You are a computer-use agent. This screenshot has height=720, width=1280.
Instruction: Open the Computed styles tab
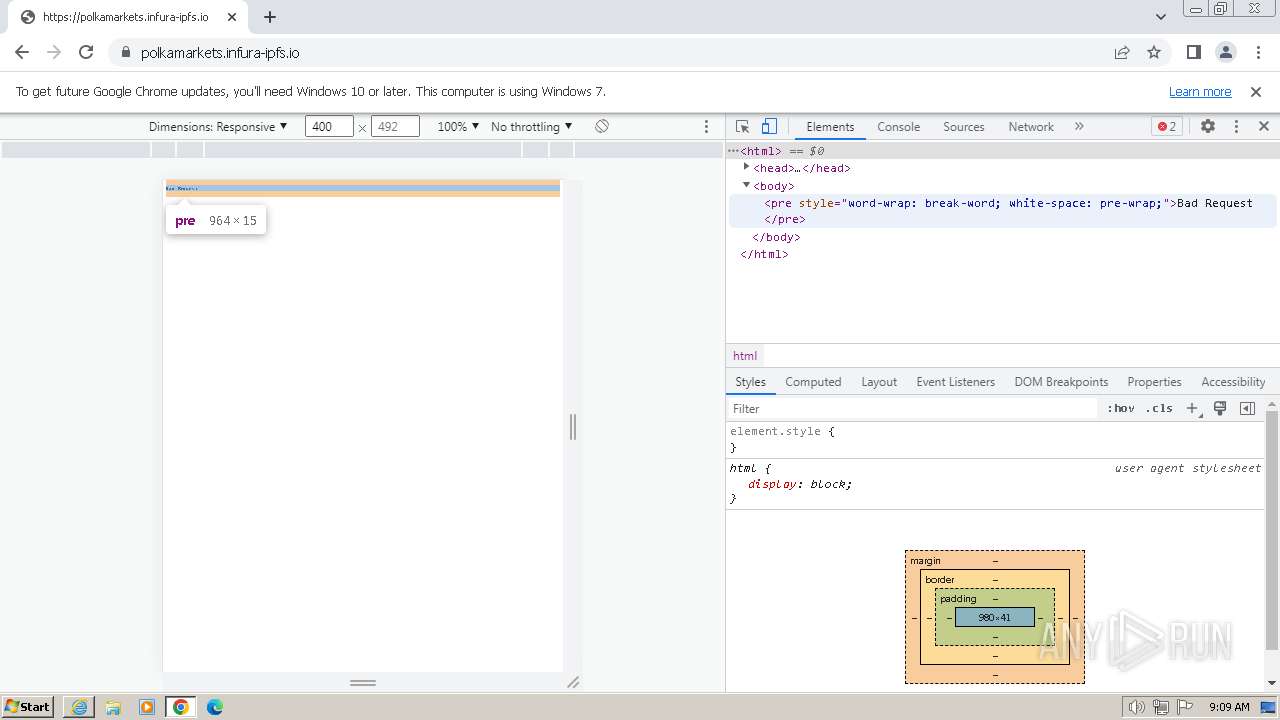pos(813,382)
